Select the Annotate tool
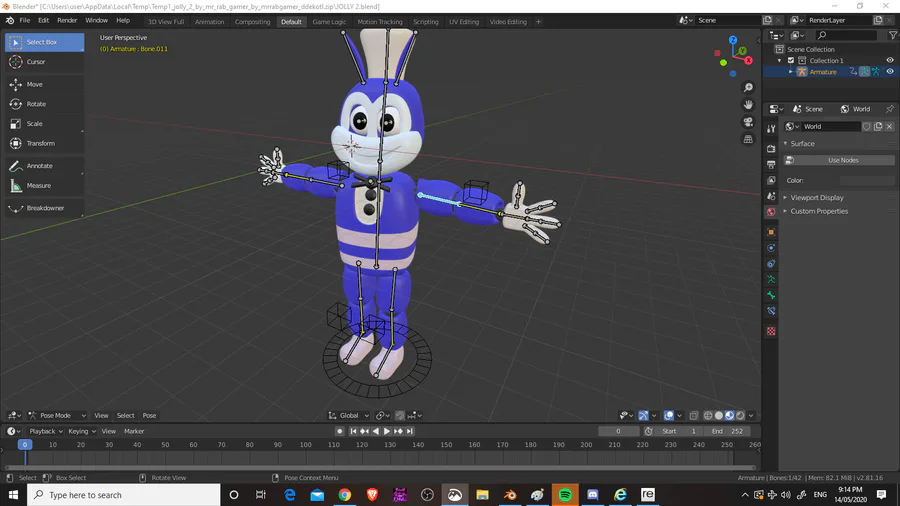Viewport: 900px width, 506px height. pos(44,166)
